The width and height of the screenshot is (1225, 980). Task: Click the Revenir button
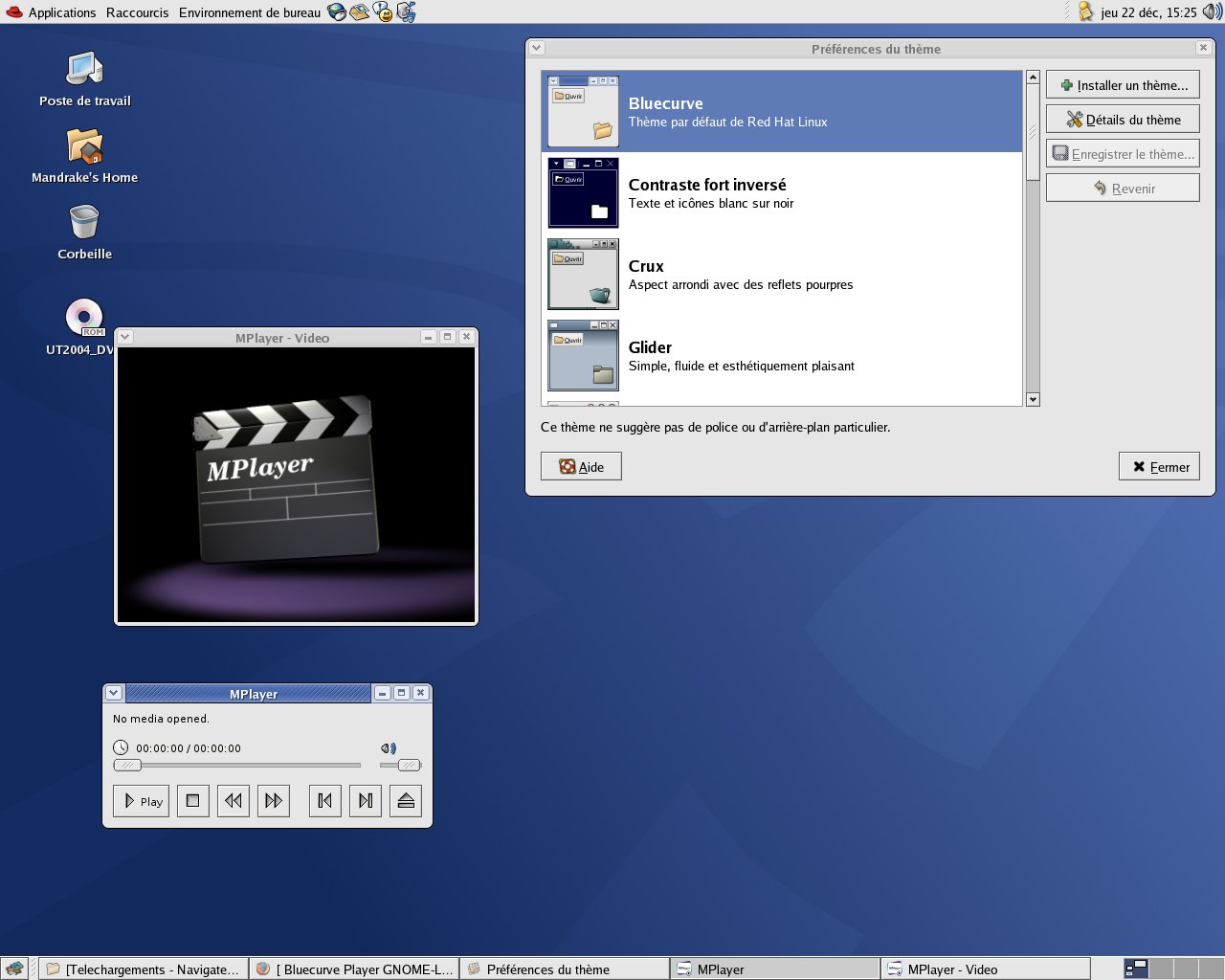pos(1123,188)
